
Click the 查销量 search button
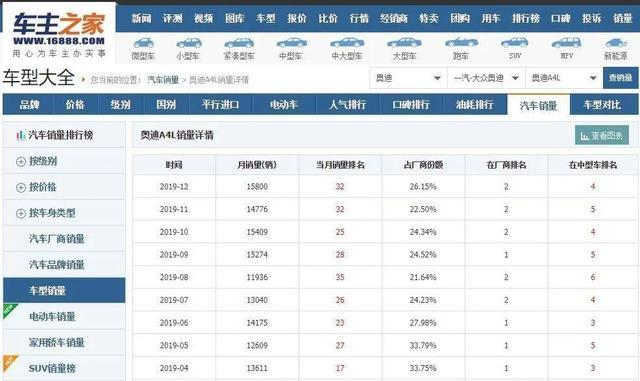click(620, 78)
